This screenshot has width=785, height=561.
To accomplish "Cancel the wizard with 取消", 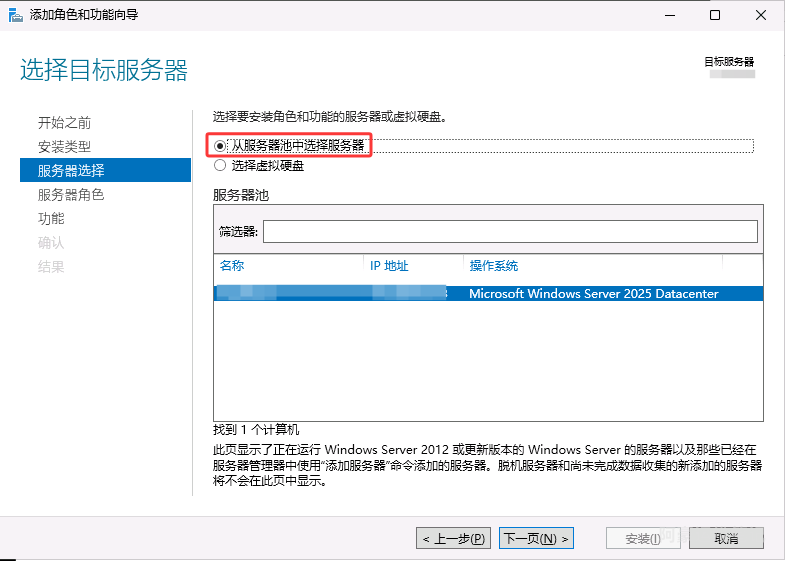I will point(726,538).
